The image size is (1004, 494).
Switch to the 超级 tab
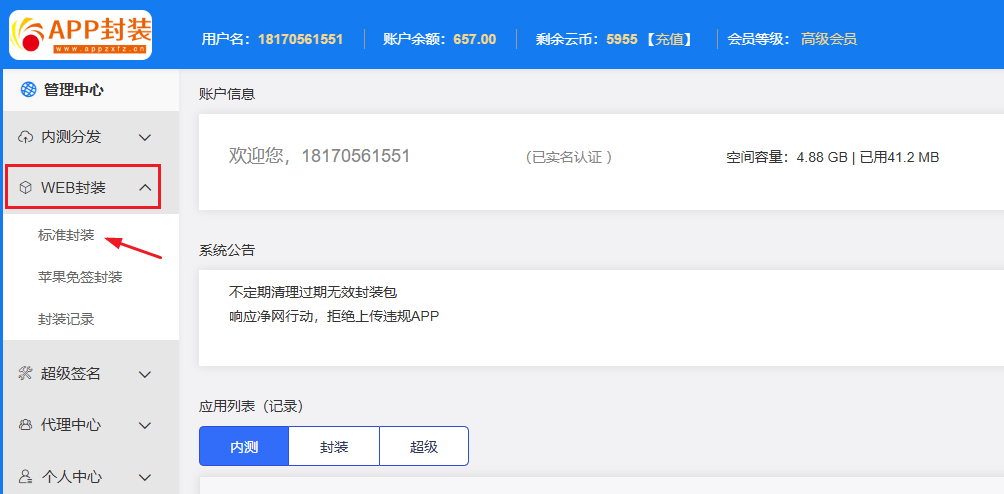424,447
